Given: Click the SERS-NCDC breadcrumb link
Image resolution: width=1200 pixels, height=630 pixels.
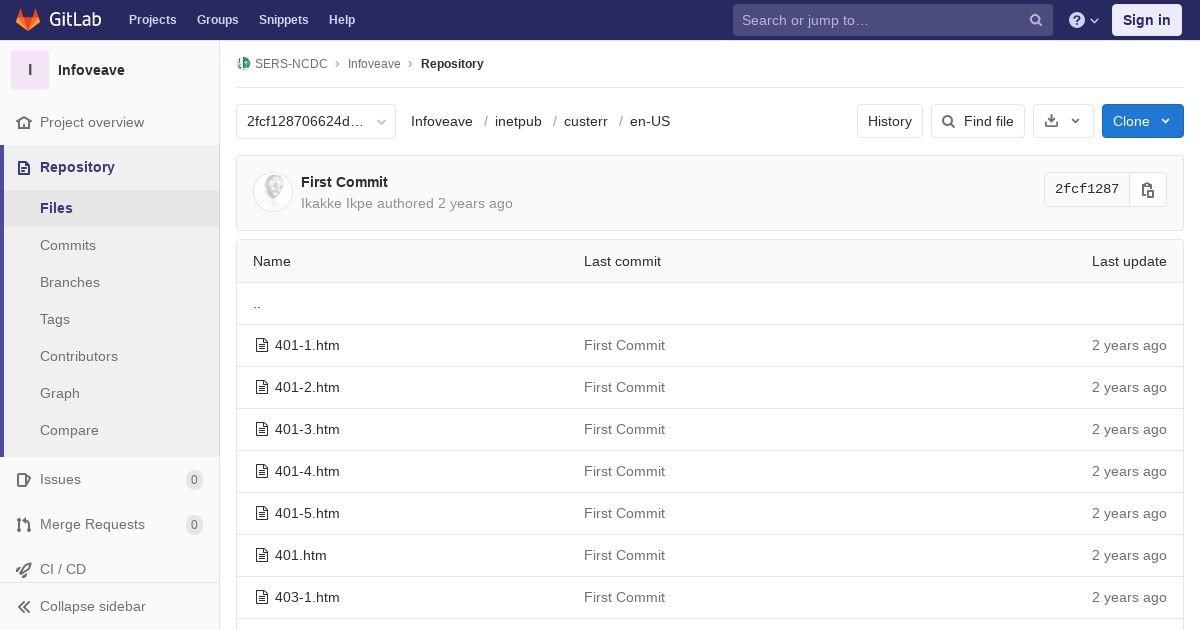Looking at the screenshot, I should [291, 64].
